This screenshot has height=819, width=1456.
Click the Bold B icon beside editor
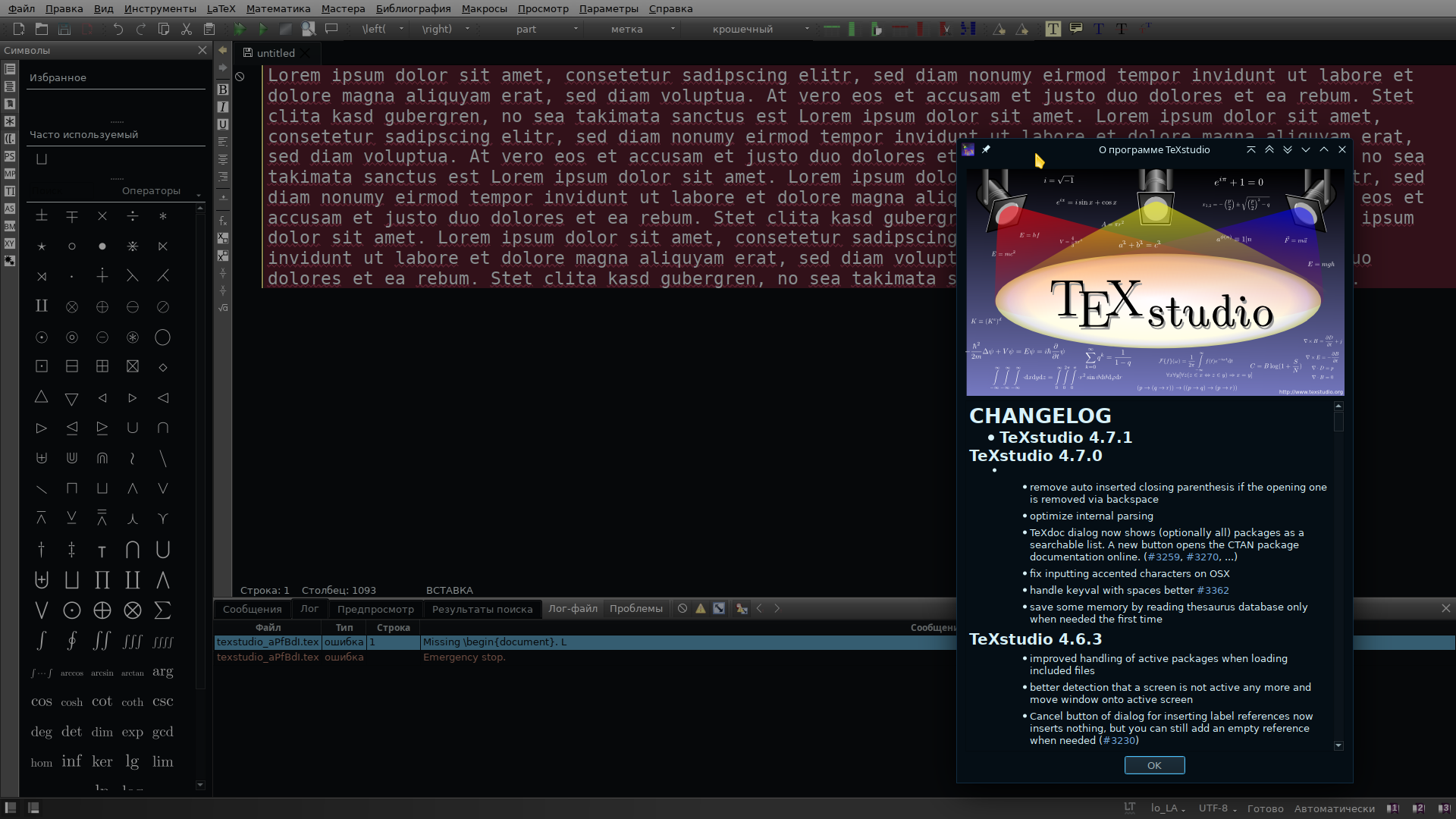point(223,89)
